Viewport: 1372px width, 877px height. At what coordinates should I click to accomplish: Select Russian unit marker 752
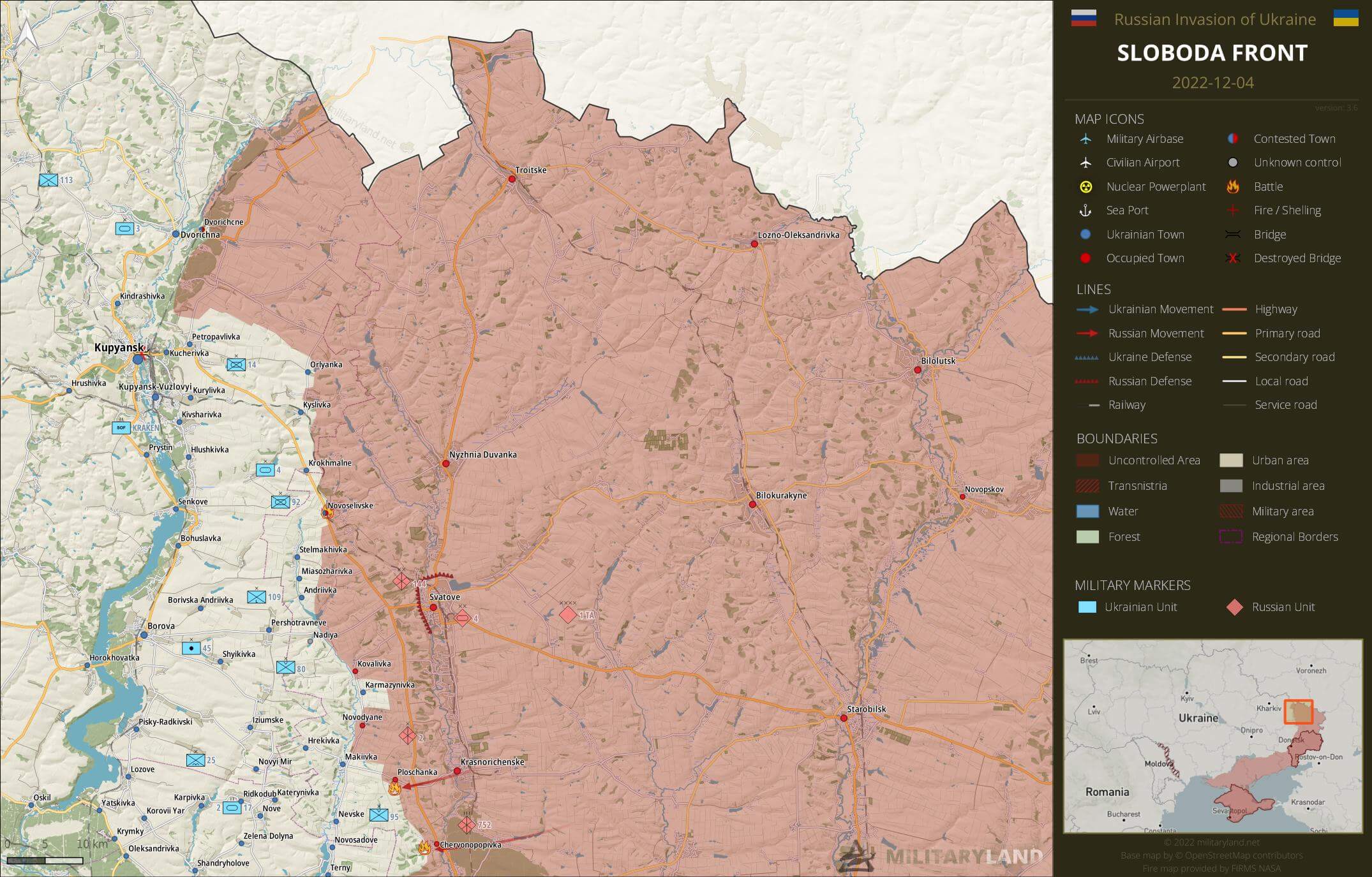click(466, 825)
